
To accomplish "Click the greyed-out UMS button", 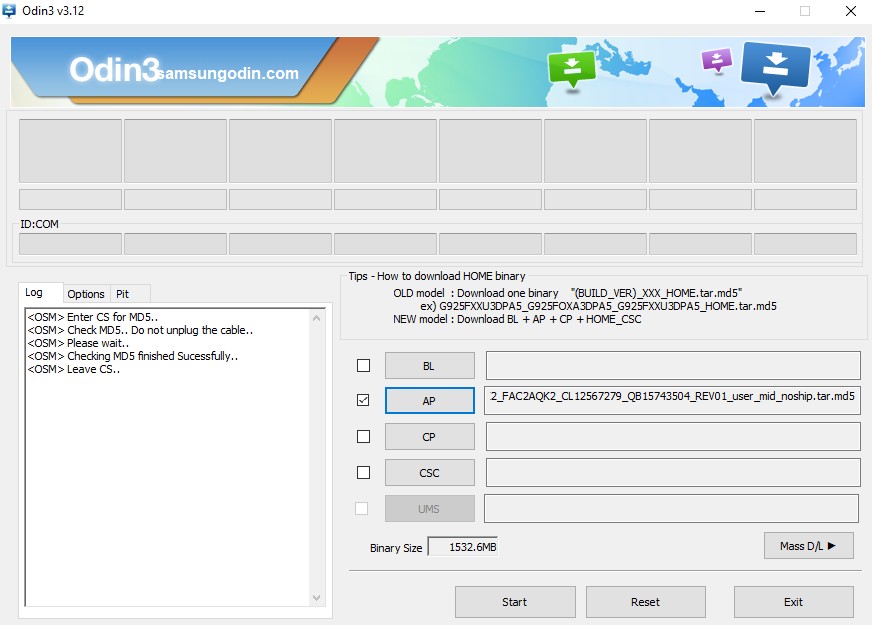I will coord(429,509).
